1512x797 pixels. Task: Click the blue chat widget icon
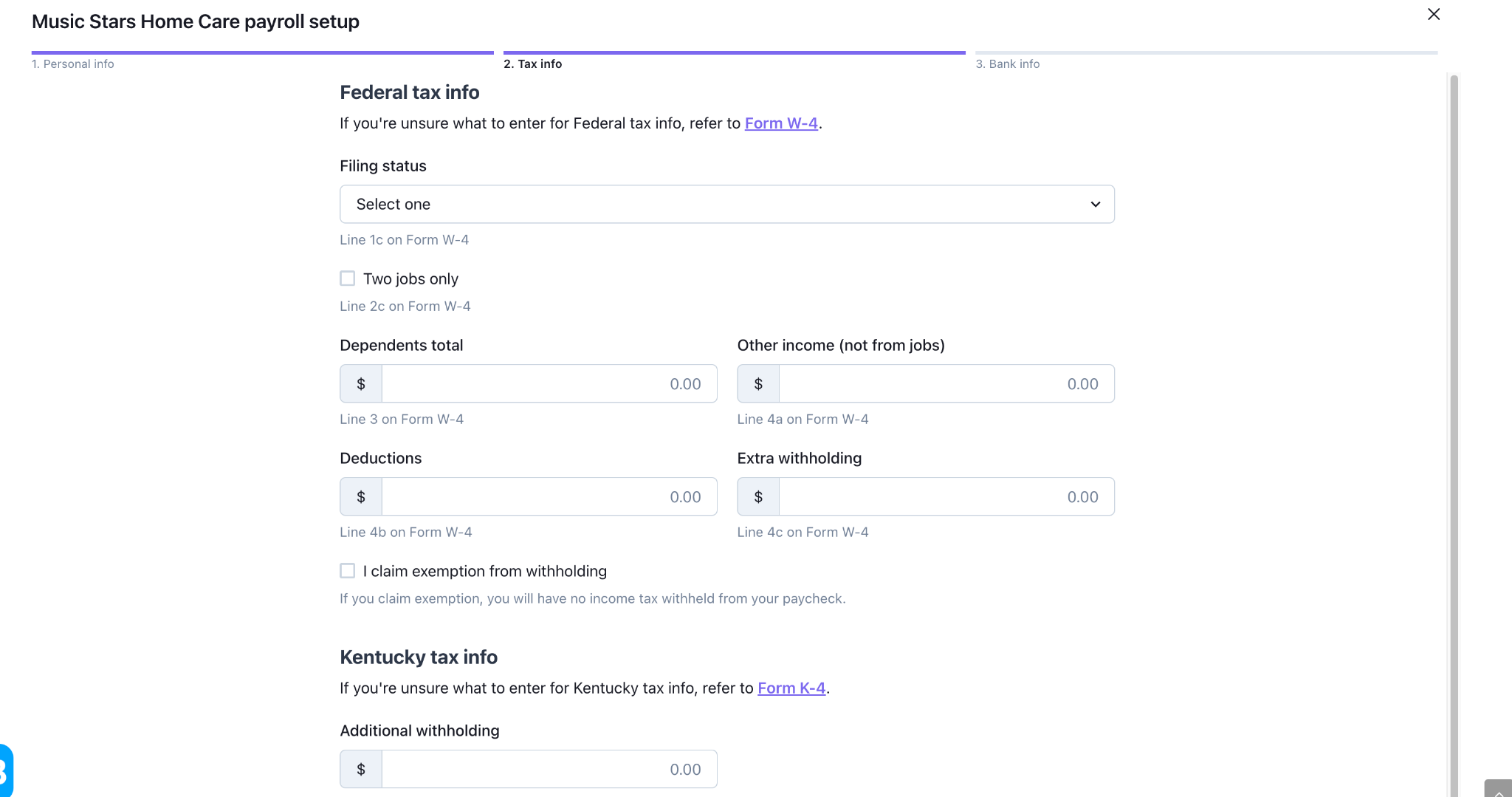(6, 770)
